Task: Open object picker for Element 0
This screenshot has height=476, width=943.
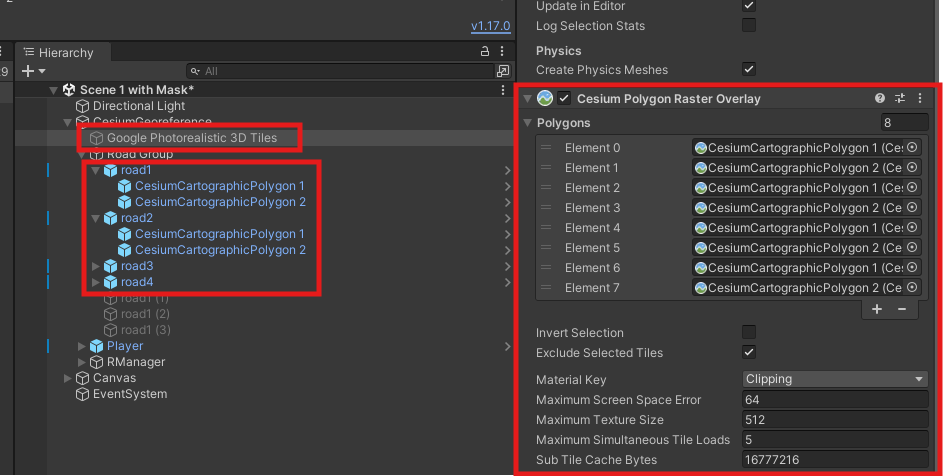Action: (912, 147)
